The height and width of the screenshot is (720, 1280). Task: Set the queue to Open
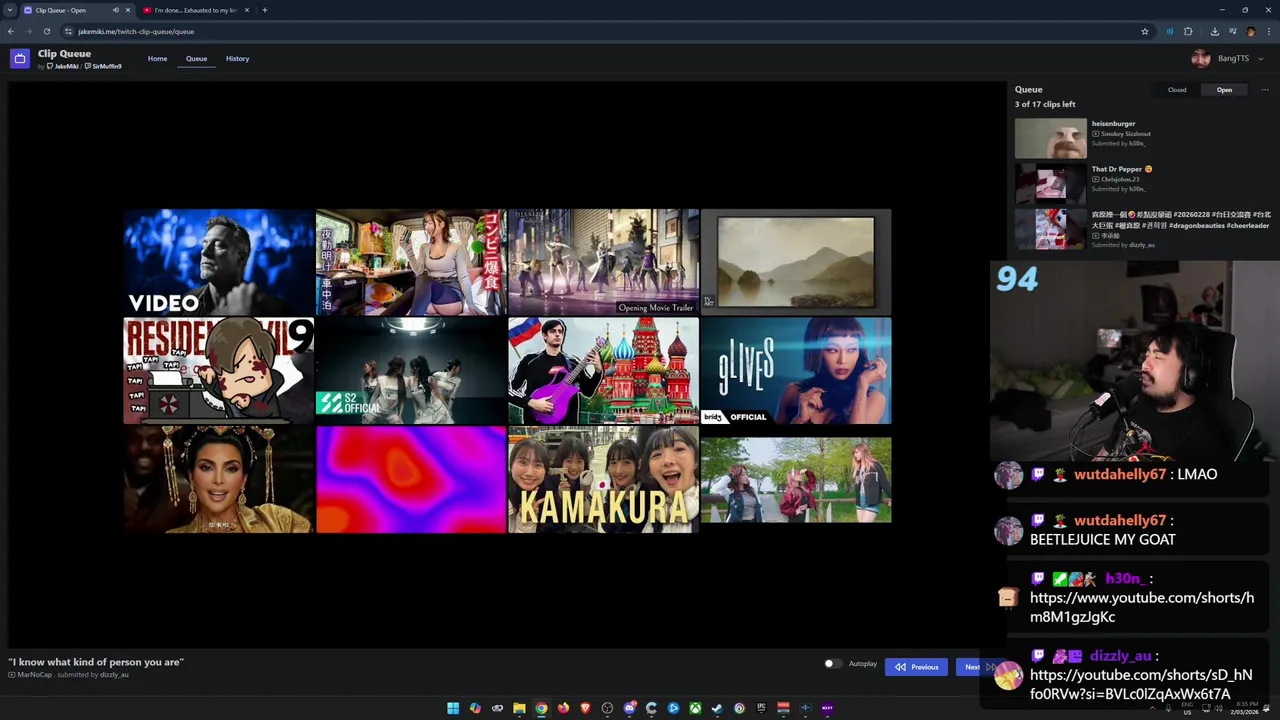coord(1224,90)
